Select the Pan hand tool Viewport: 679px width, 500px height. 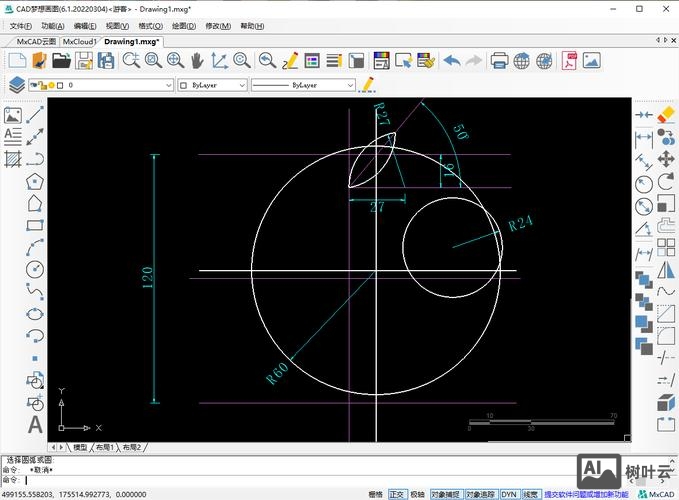pyautogui.click(x=196, y=61)
